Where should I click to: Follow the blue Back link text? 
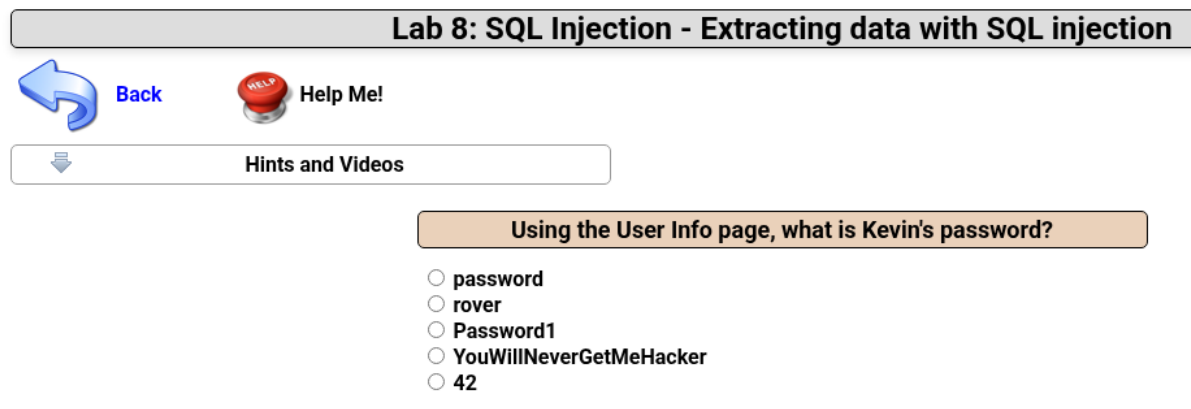click(139, 94)
